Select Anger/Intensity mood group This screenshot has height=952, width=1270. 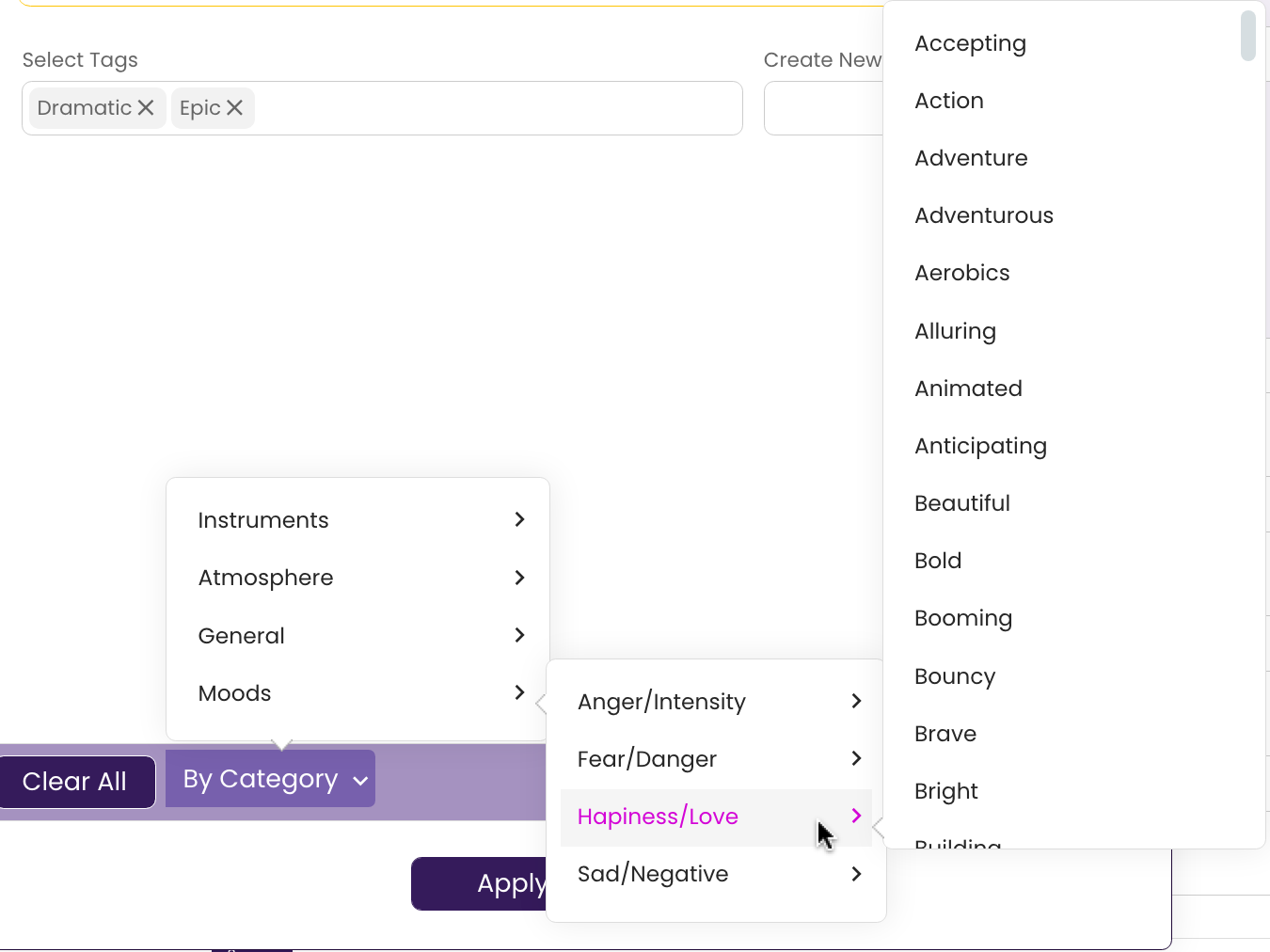[716, 702]
